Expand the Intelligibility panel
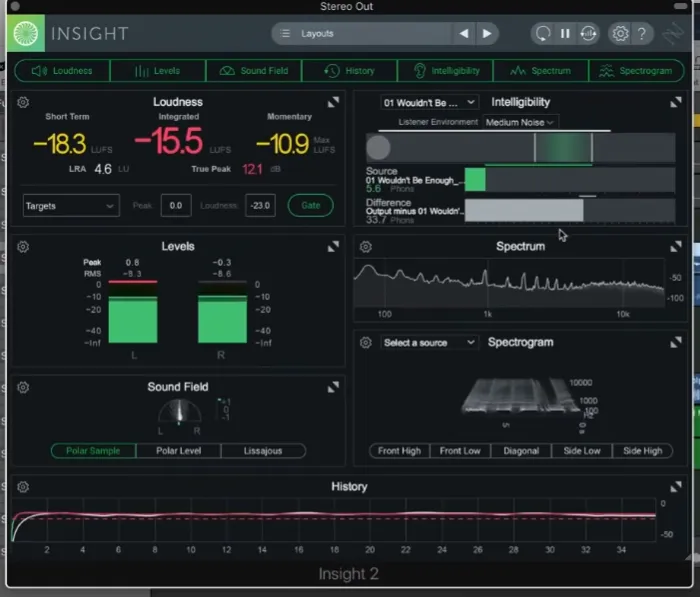Viewport: 700px width, 597px height. [676, 102]
